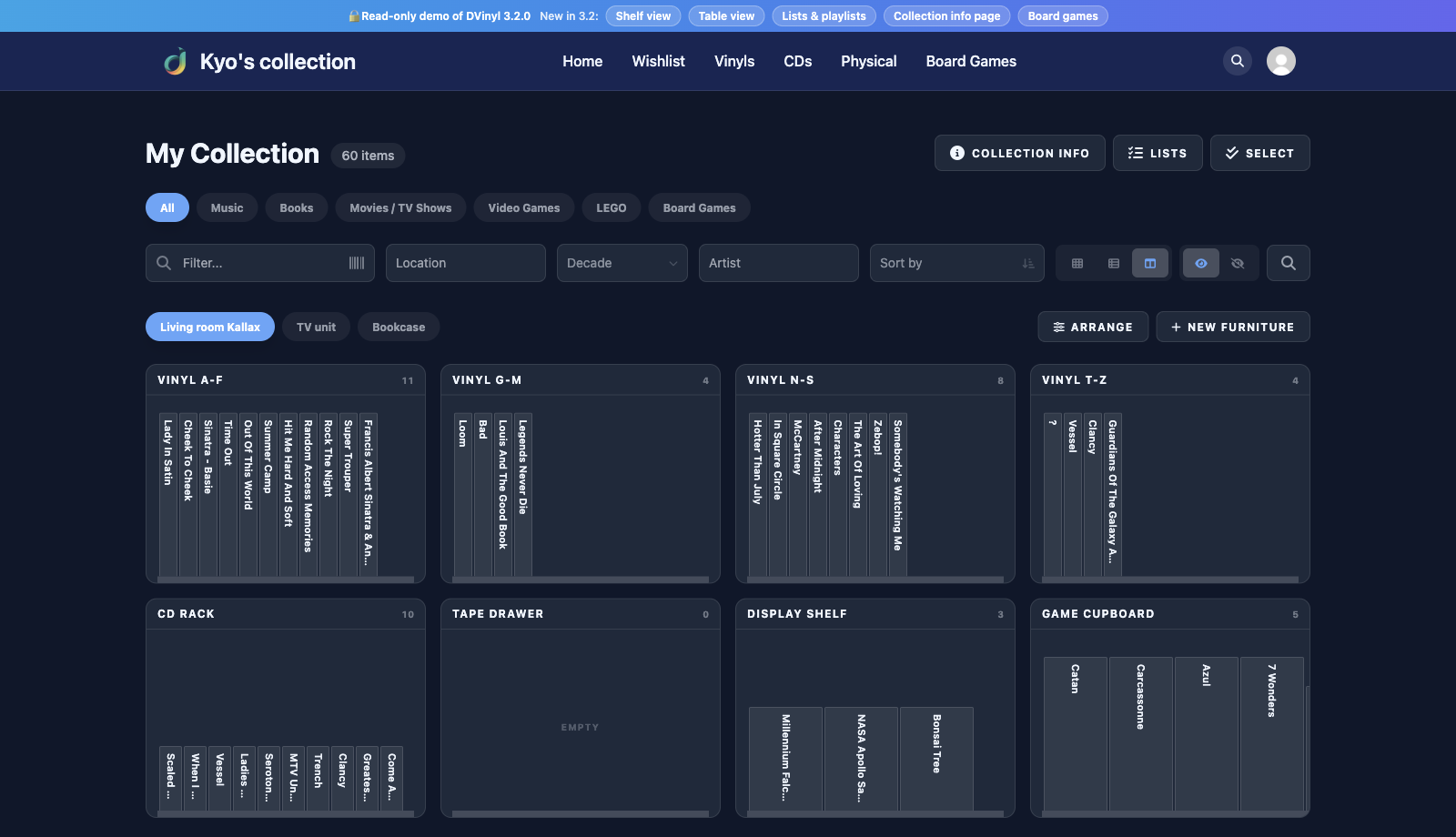Focus the Artist input field
This screenshot has width=1456, height=837.
coord(779,263)
